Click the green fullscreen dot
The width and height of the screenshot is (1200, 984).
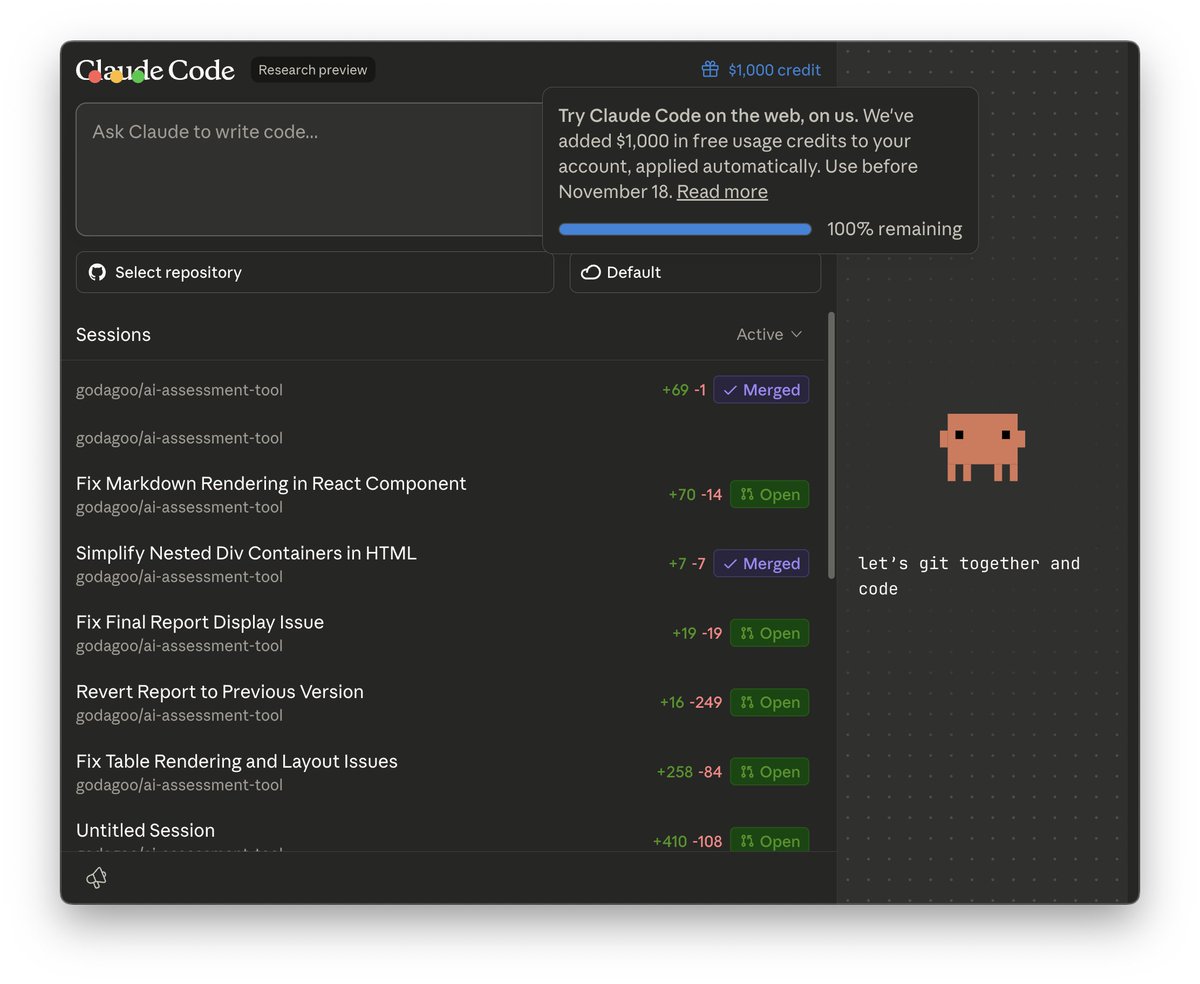tap(139, 77)
